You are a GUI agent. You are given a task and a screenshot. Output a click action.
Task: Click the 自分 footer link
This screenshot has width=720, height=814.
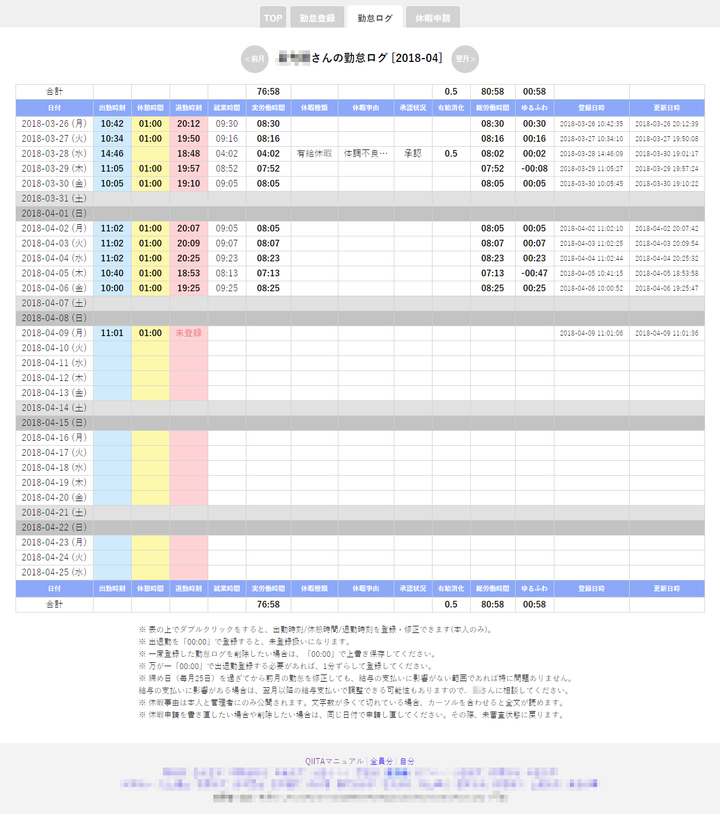click(407, 761)
